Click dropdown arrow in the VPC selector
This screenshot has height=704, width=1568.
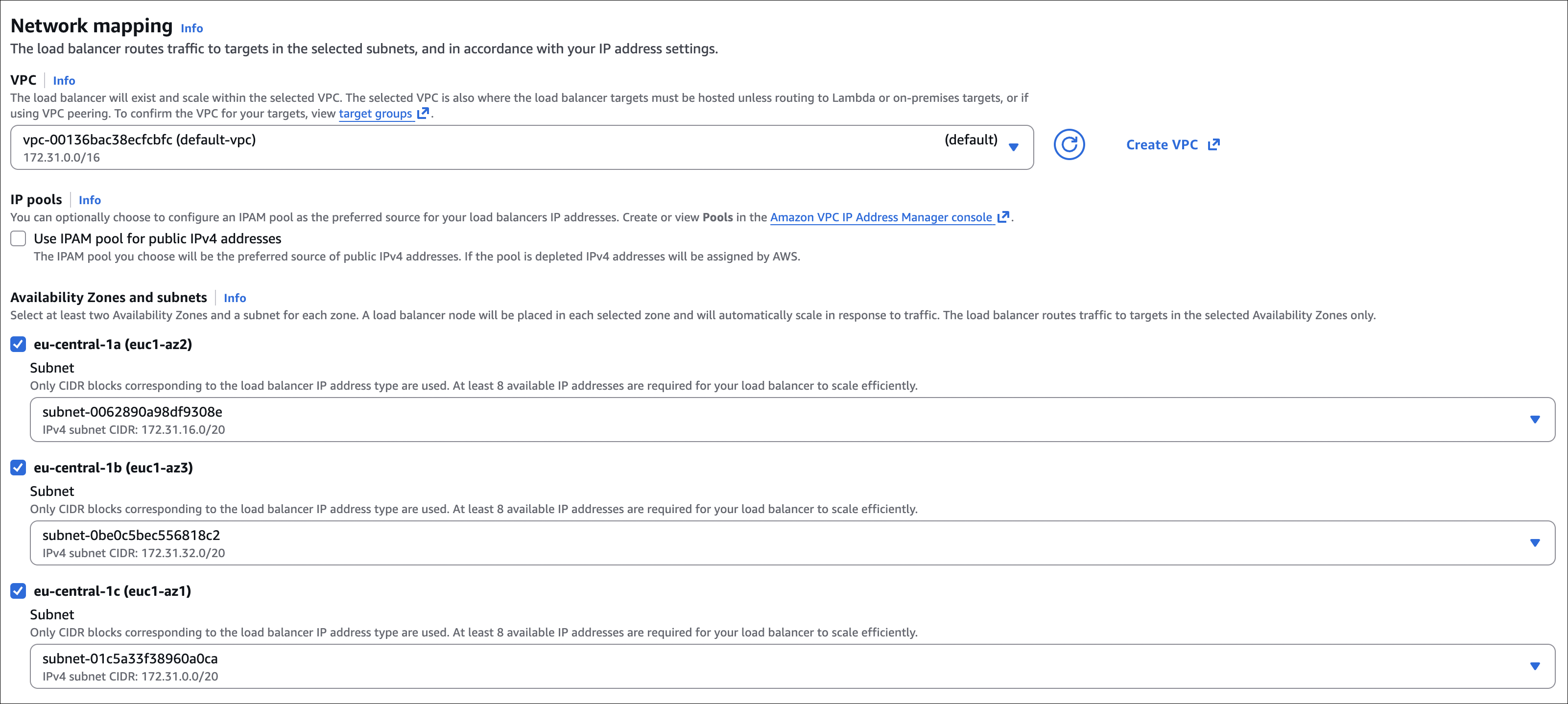(1014, 147)
